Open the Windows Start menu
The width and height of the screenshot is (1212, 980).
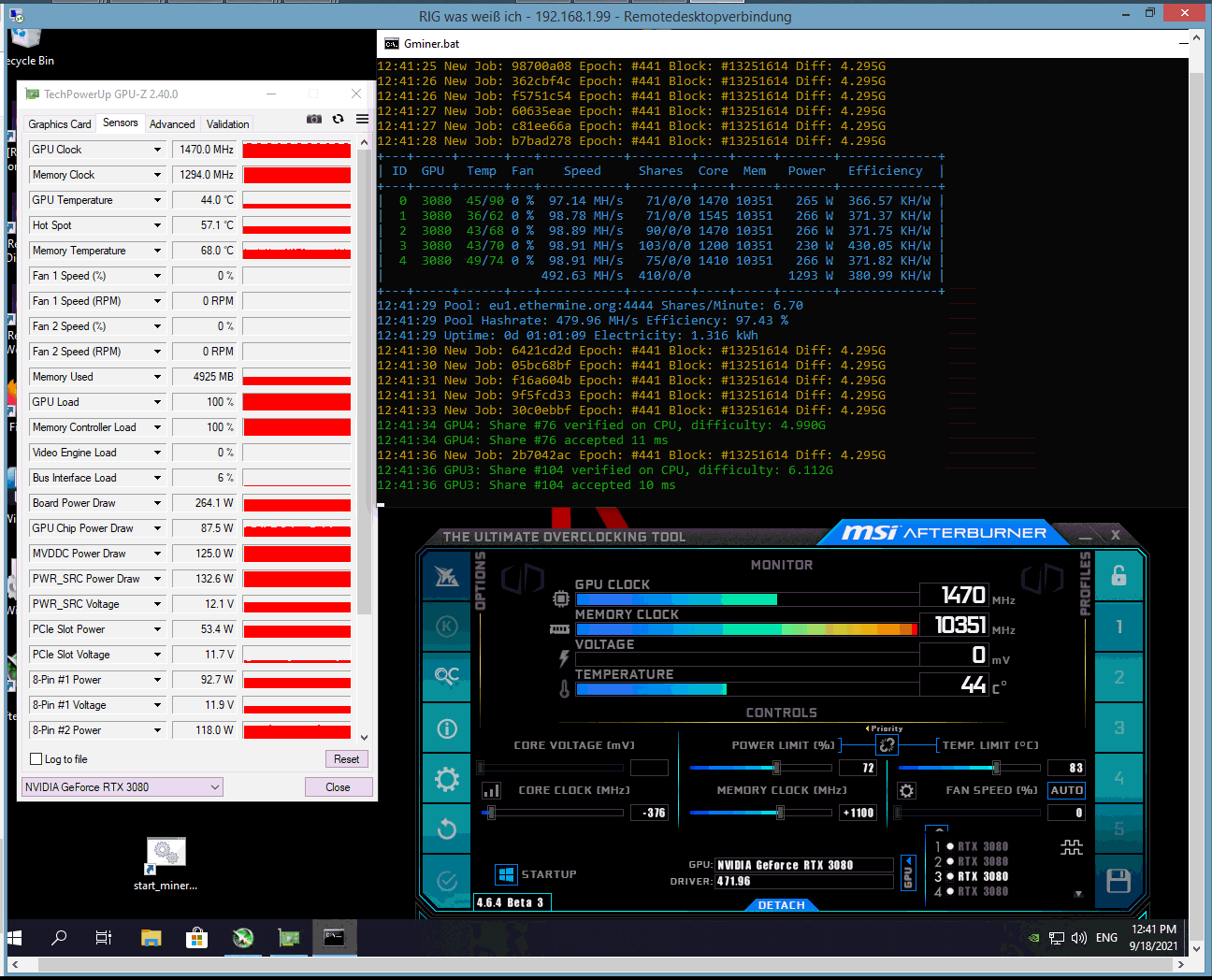pyautogui.click(x=14, y=937)
